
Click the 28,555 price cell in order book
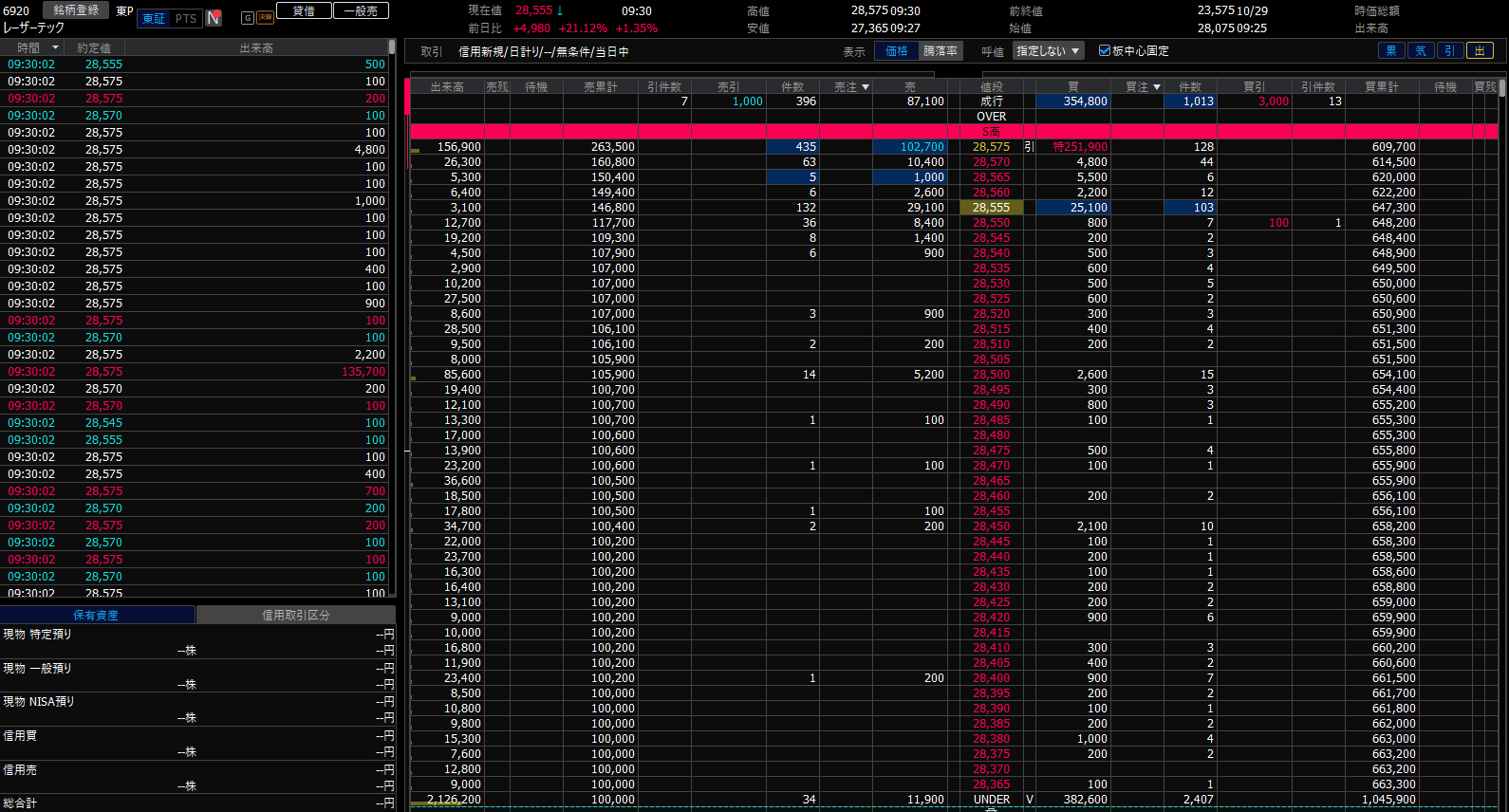[991, 208]
